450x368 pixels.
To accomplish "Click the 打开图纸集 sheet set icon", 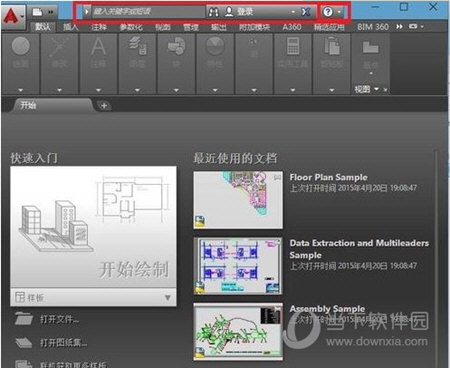I will point(24,342).
